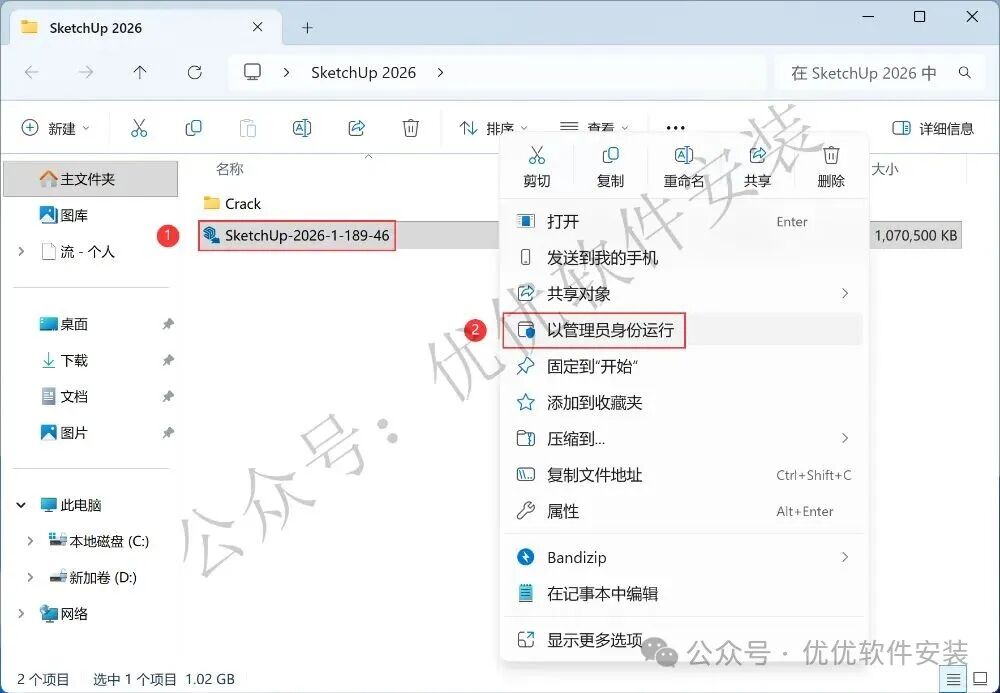Screen dimensions: 1000x693
Task: Click the Up folder arrow
Action: tap(140, 72)
